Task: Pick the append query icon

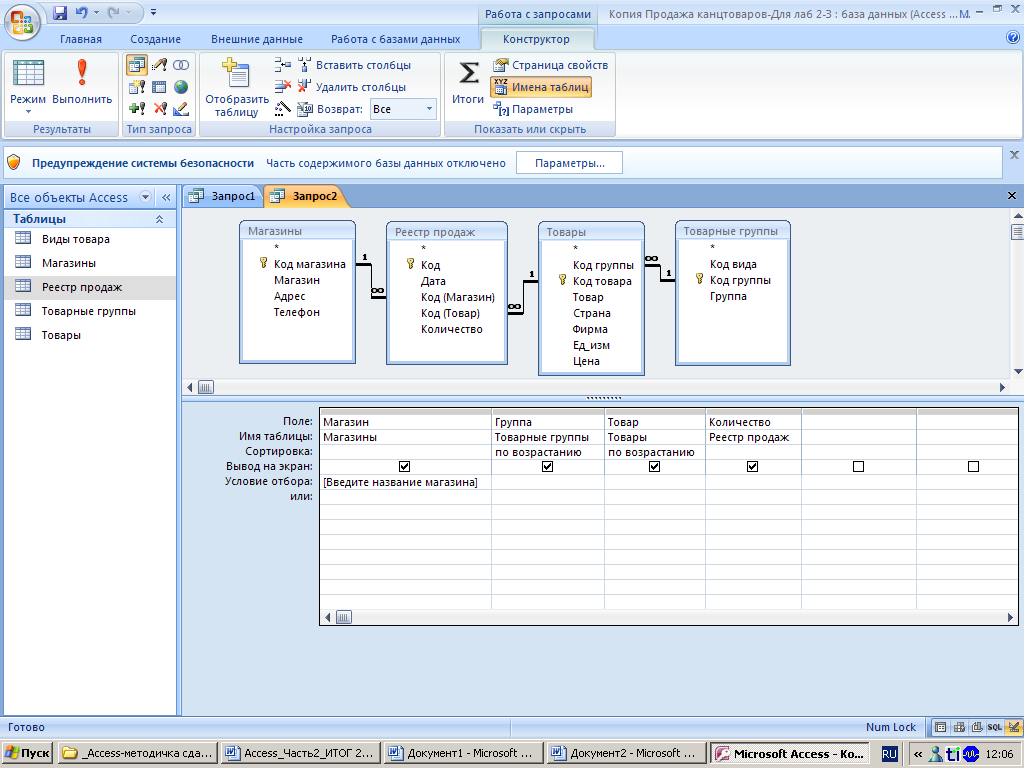Action: pos(136,108)
